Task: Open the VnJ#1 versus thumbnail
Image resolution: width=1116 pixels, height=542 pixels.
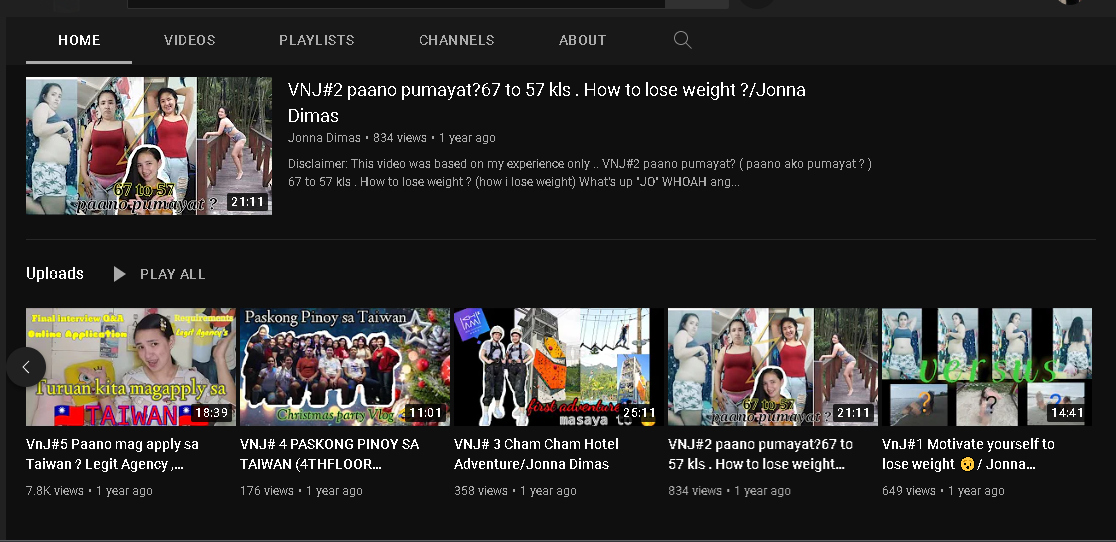Action: 986,367
